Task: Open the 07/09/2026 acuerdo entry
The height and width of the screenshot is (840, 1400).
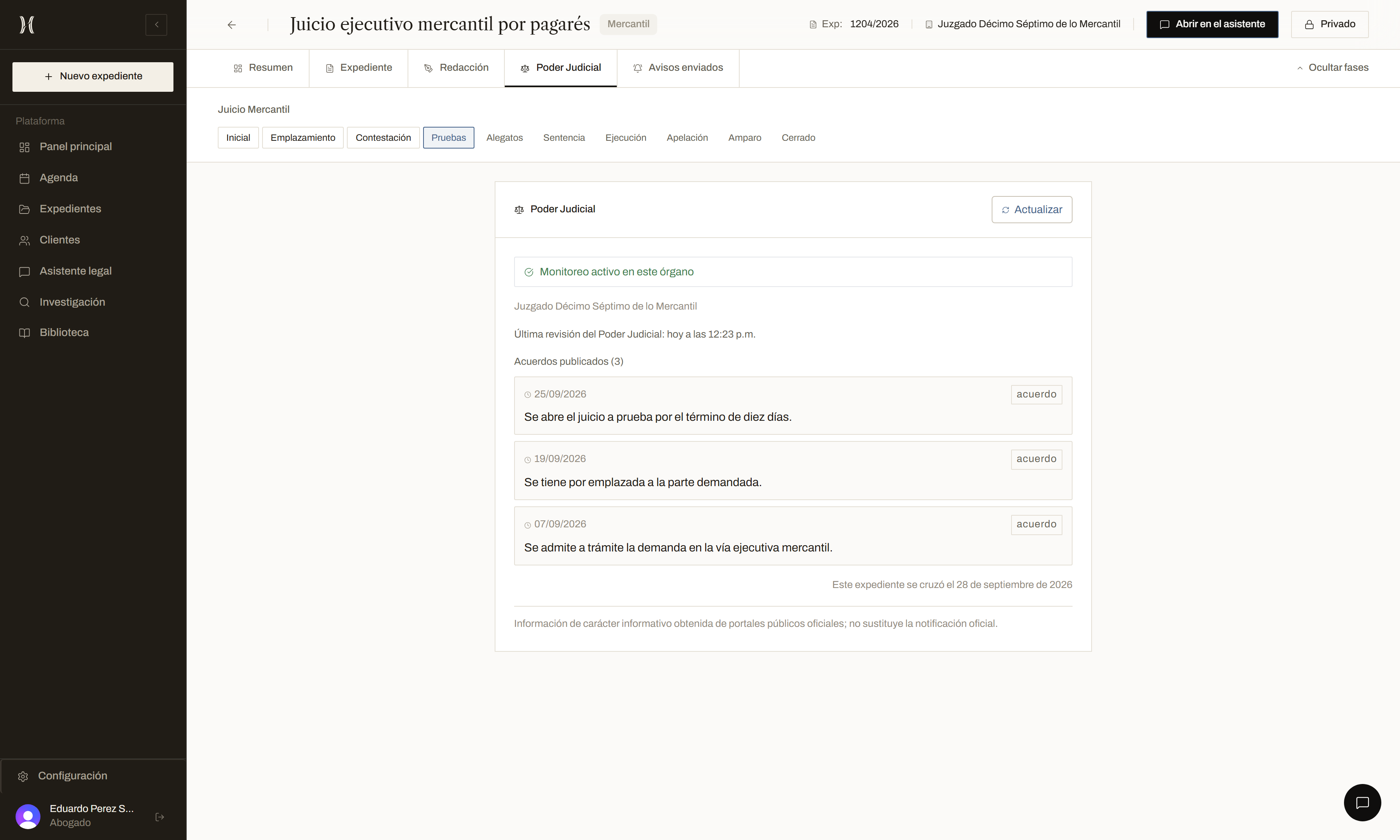Action: point(793,535)
